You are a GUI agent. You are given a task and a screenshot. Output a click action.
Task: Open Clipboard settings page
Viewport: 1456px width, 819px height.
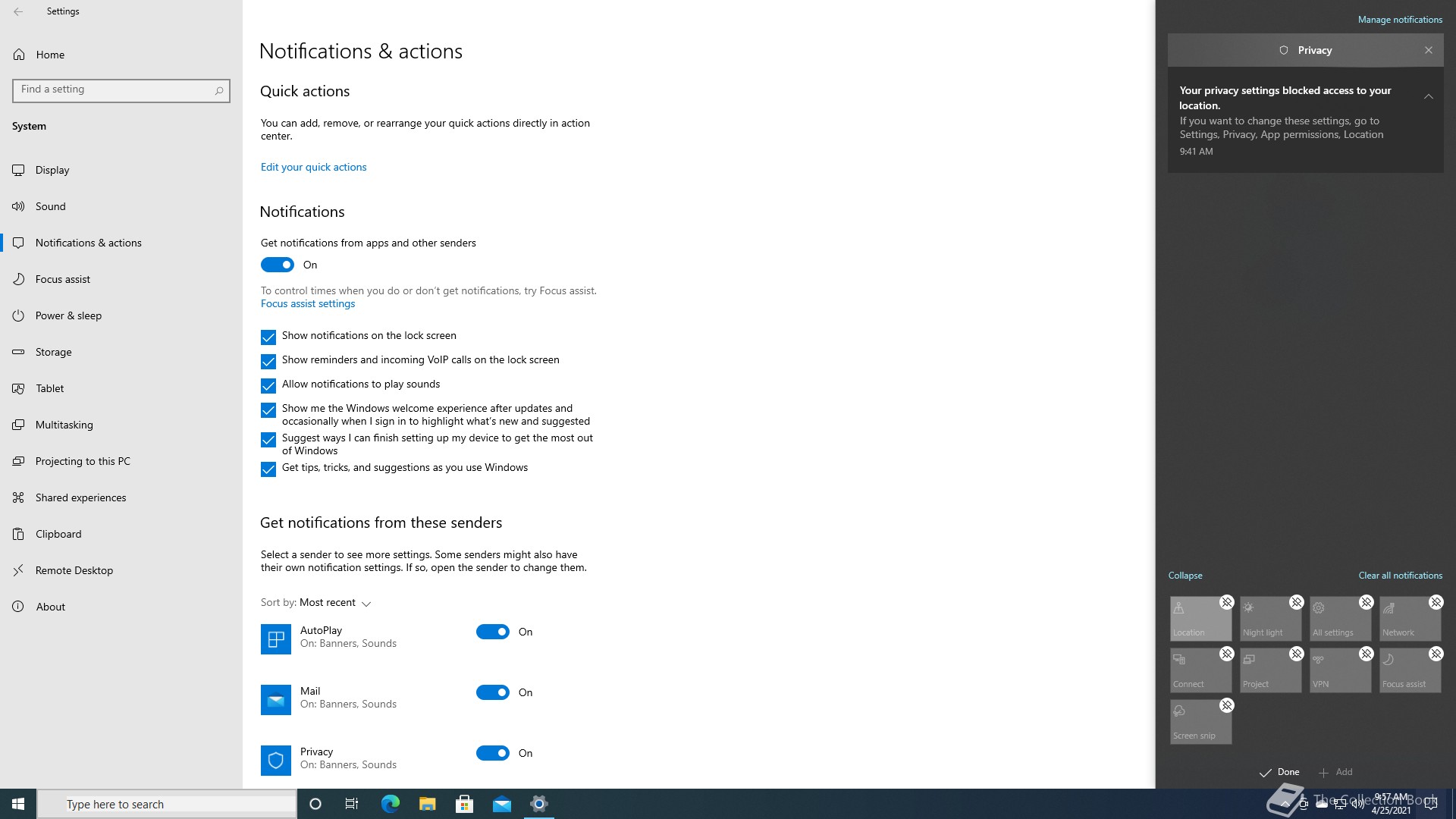click(x=121, y=534)
